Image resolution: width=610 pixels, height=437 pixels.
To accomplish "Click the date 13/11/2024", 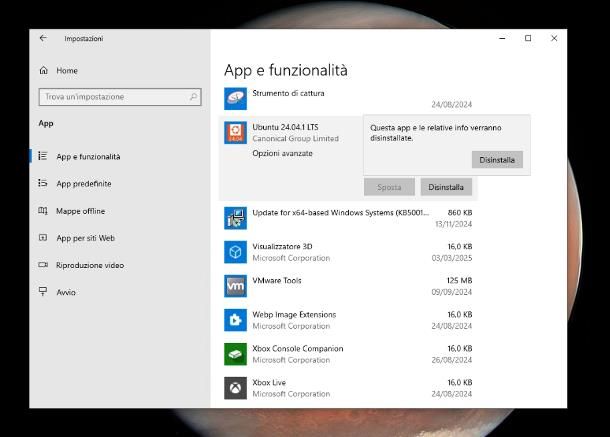I will coord(453,224).
